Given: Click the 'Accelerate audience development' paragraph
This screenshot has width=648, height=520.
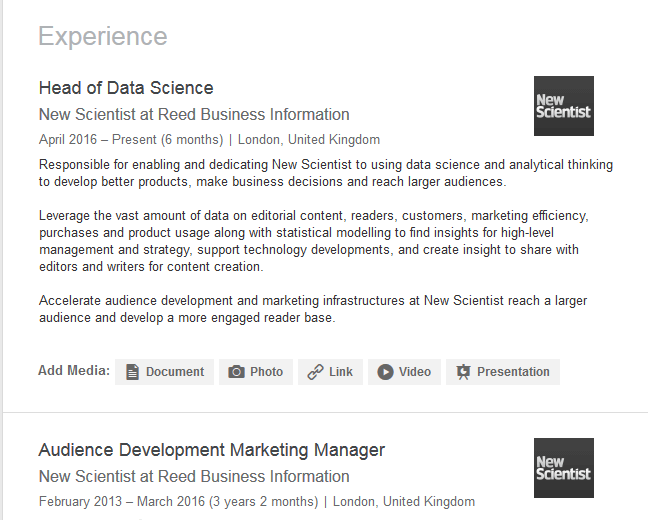Looking at the screenshot, I should click(312, 309).
